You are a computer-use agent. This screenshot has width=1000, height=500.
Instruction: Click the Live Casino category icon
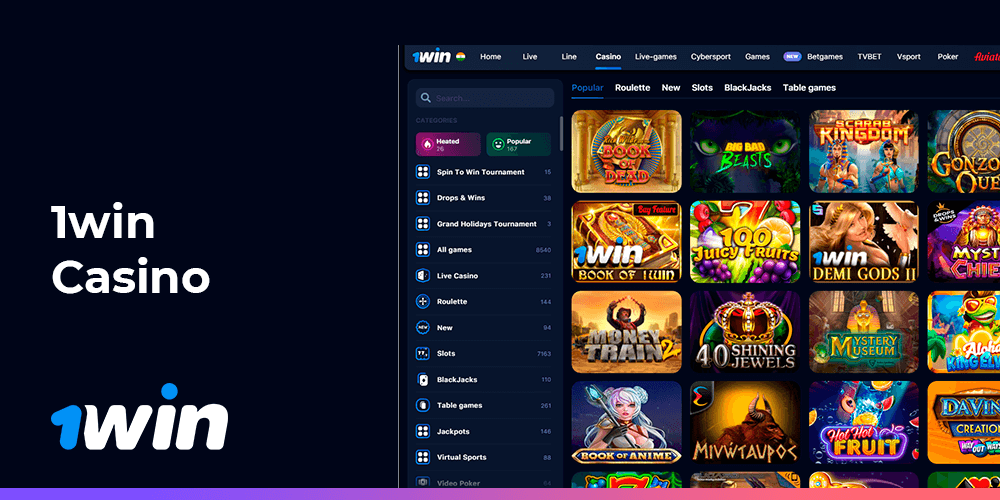(x=423, y=276)
